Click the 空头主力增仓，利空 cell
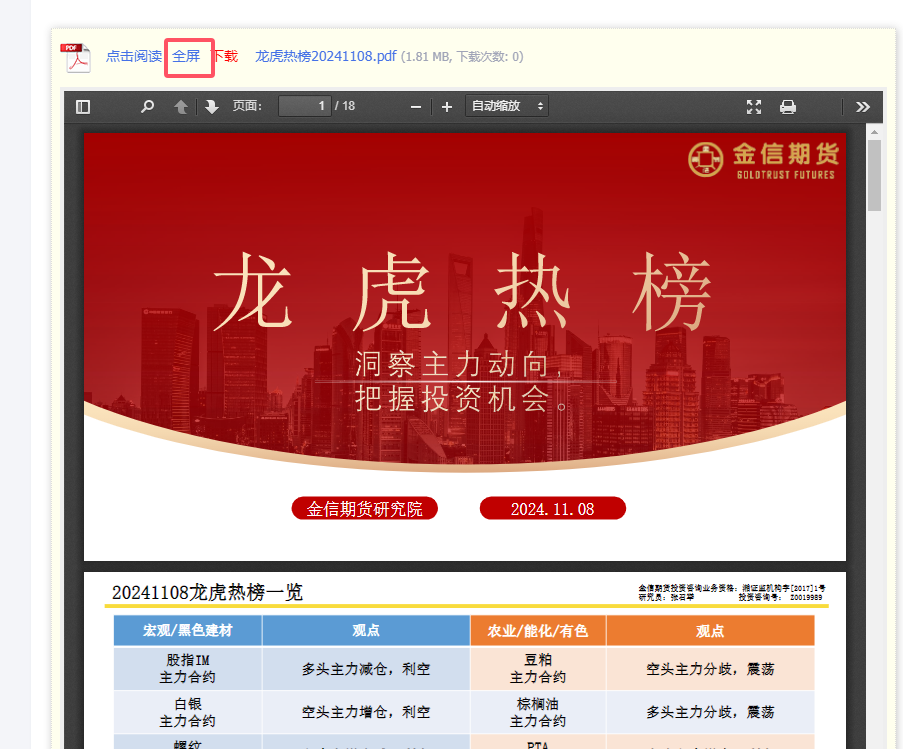Screen dimensions: 903x749 click(366, 712)
